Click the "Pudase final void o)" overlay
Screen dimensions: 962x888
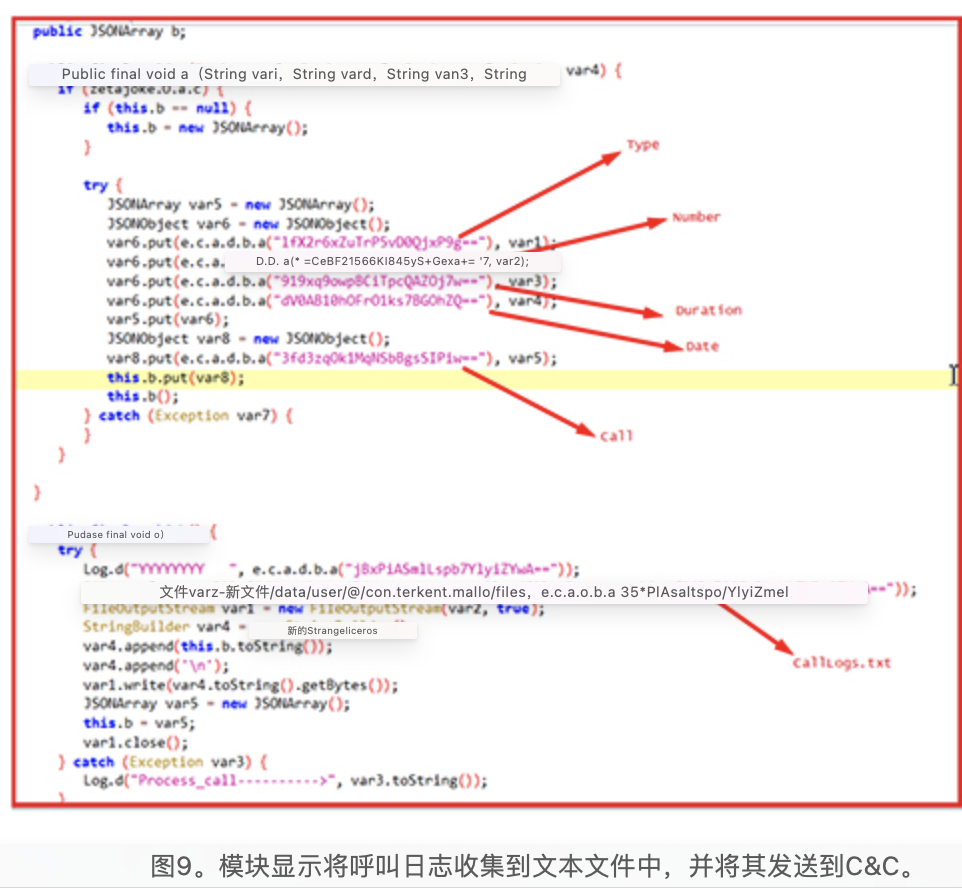point(115,535)
